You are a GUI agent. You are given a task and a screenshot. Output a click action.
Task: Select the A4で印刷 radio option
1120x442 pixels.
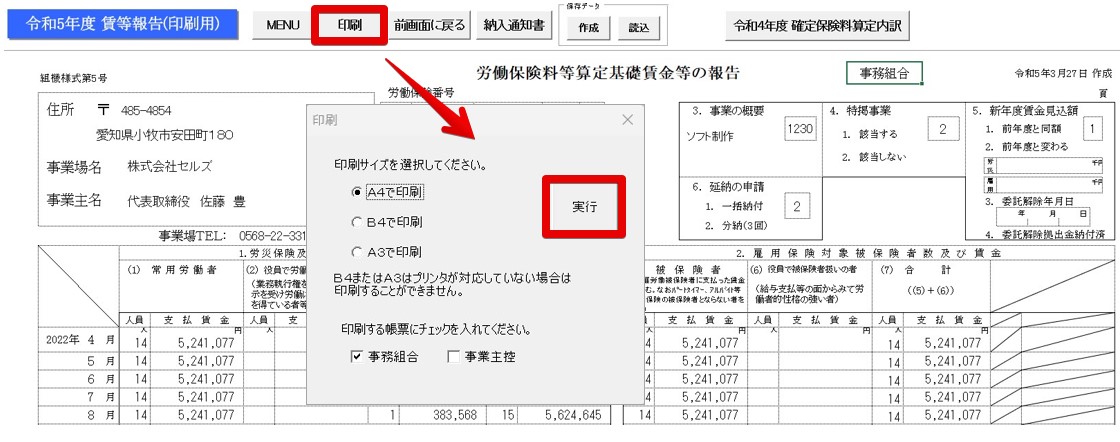(x=355, y=191)
